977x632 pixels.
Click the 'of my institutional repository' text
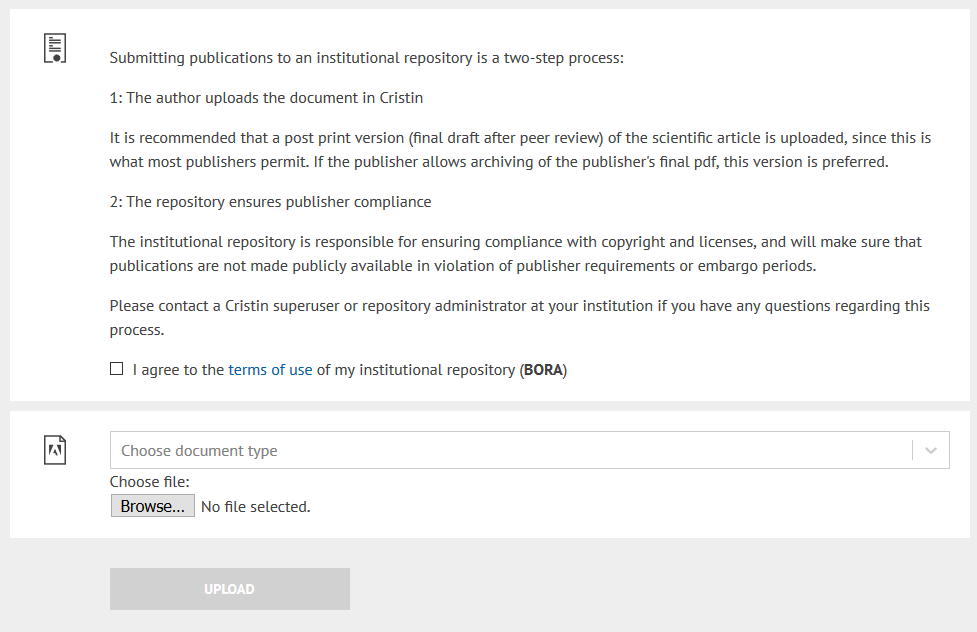[415, 370]
